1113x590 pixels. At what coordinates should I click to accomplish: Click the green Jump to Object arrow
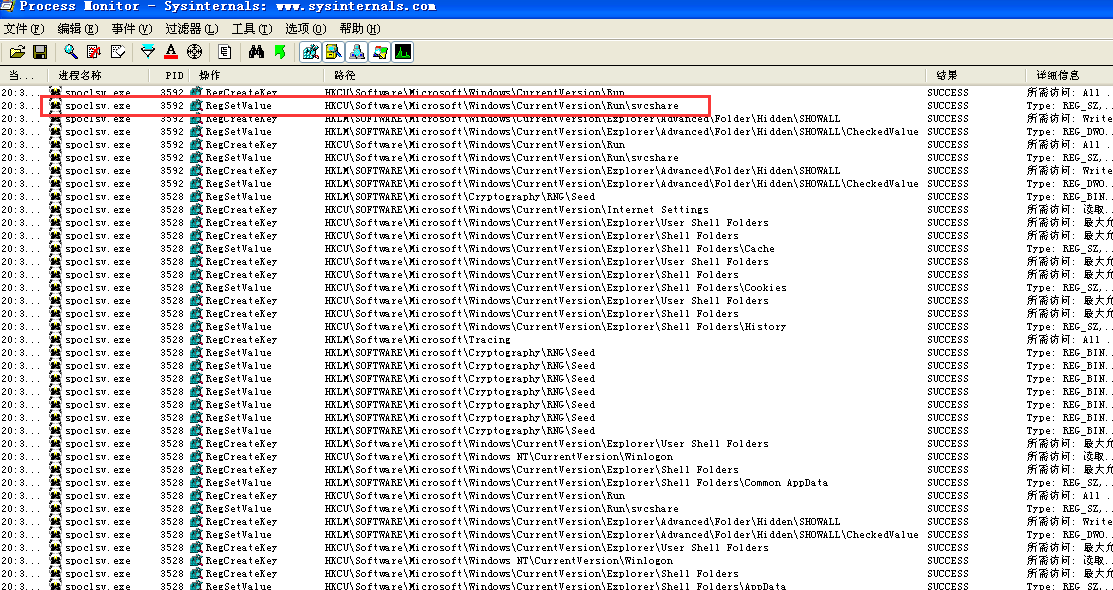[x=280, y=51]
